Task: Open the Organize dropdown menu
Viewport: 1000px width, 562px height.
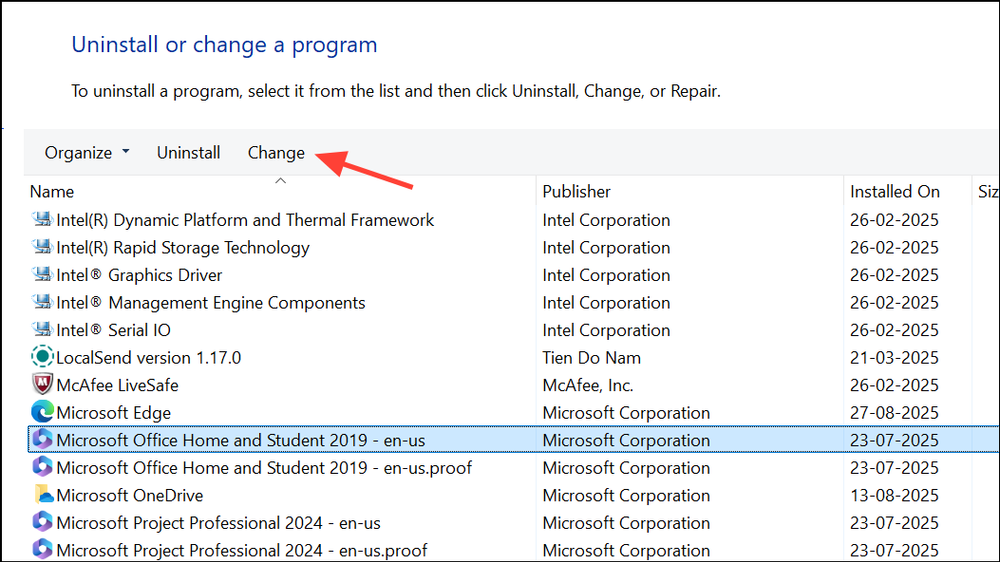Action: pyautogui.click(x=87, y=152)
